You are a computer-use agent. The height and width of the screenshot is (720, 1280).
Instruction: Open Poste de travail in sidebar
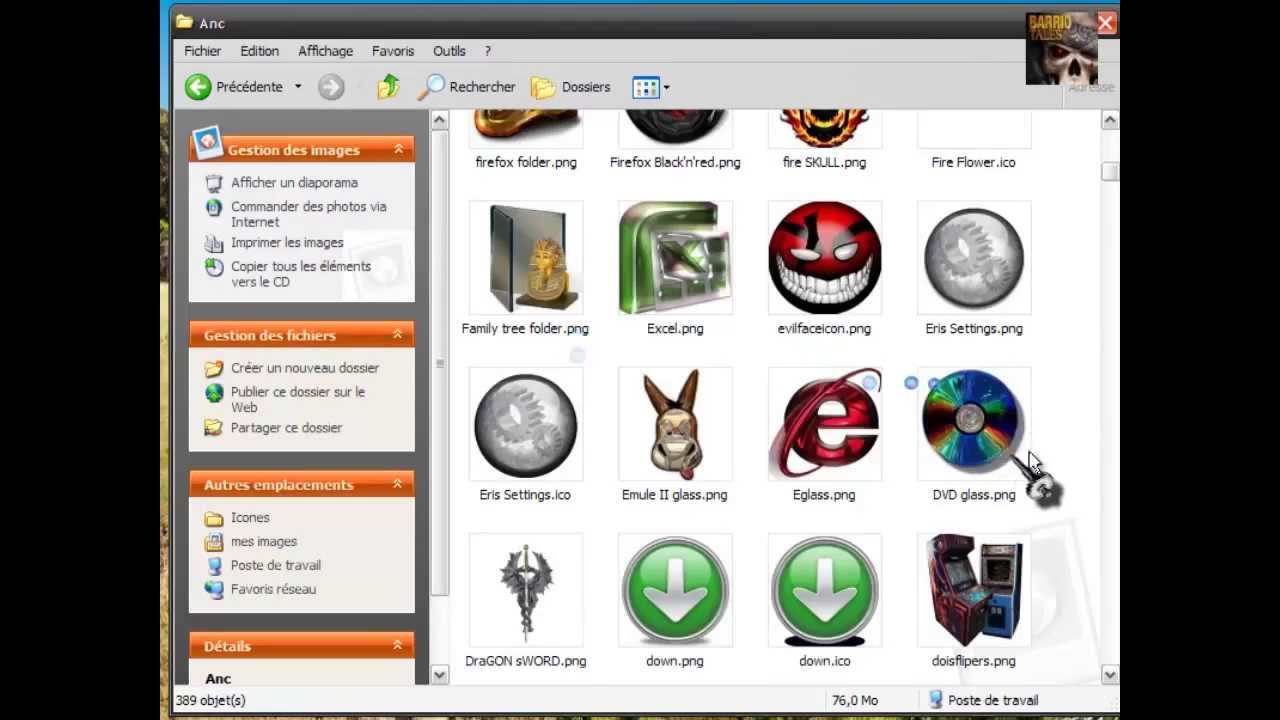point(275,565)
